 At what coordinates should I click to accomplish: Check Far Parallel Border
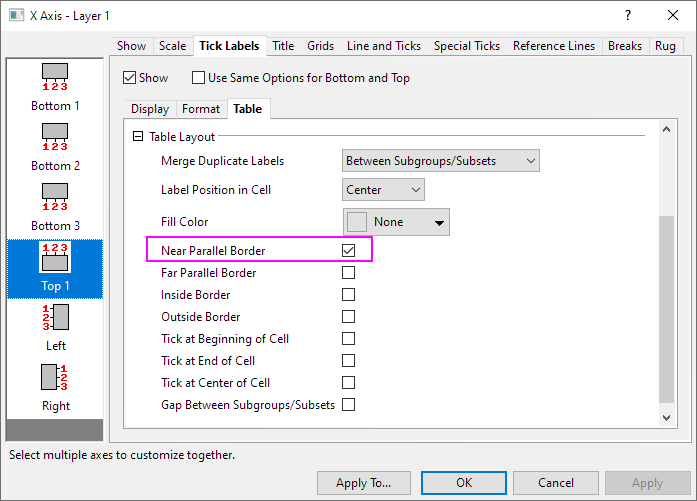click(x=348, y=273)
